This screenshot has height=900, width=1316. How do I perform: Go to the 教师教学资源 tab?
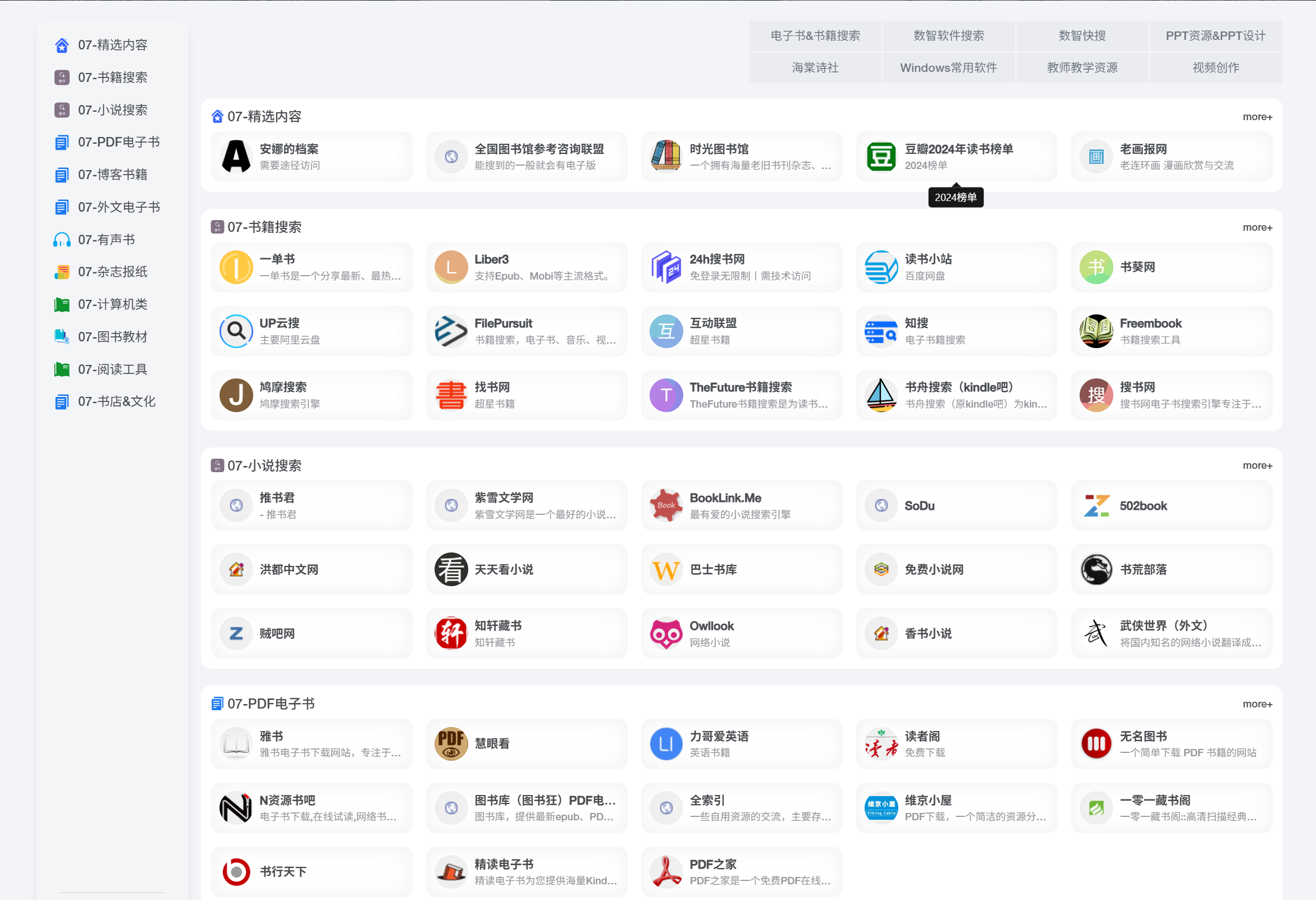point(1082,68)
